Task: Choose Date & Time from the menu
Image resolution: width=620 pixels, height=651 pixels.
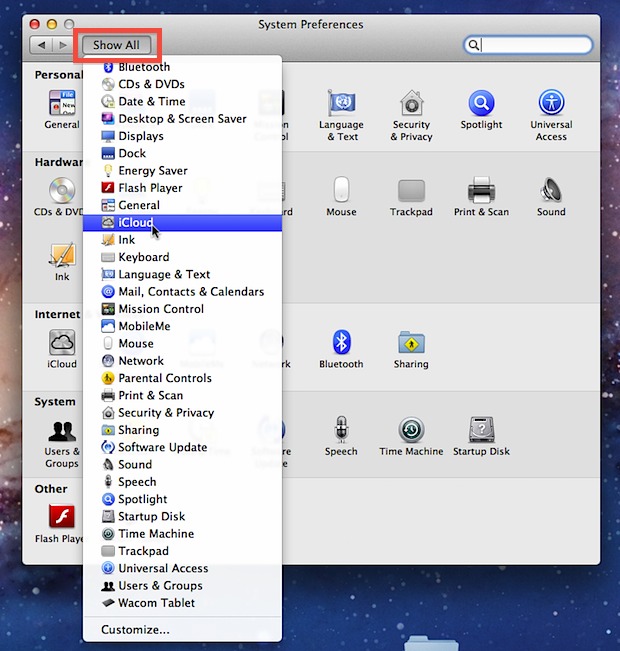Action: point(183,101)
